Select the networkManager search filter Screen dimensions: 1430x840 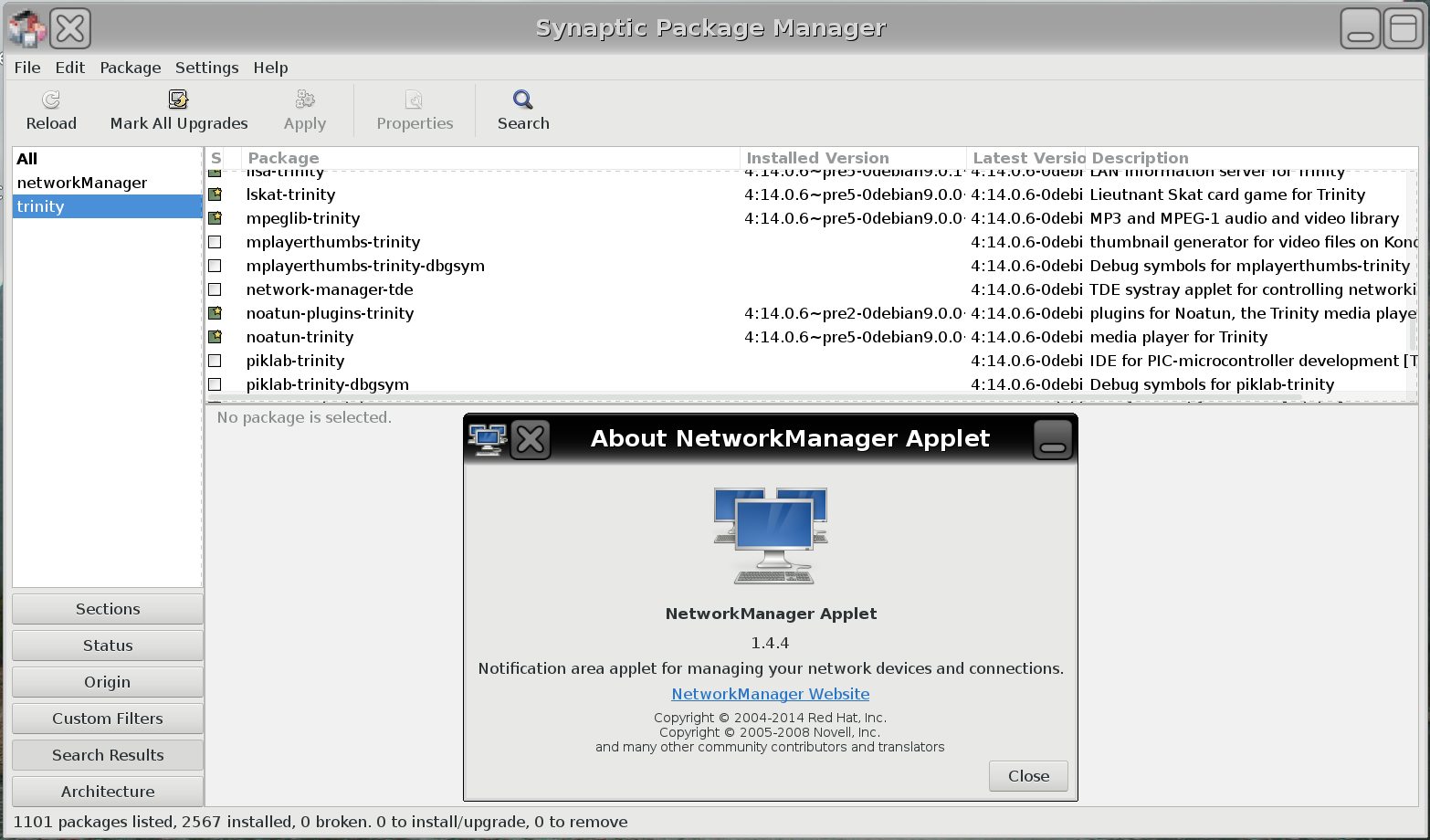click(108, 183)
